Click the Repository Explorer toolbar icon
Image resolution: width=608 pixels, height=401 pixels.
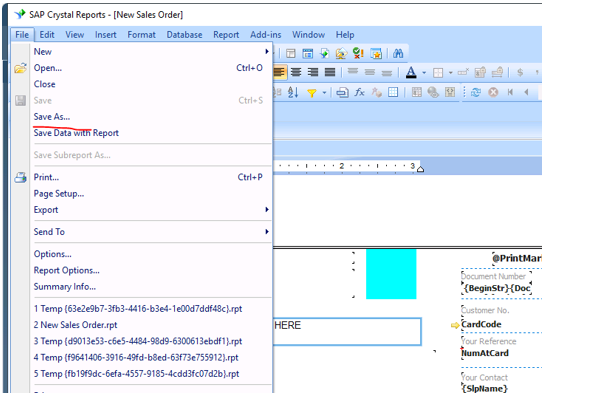click(341, 53)
